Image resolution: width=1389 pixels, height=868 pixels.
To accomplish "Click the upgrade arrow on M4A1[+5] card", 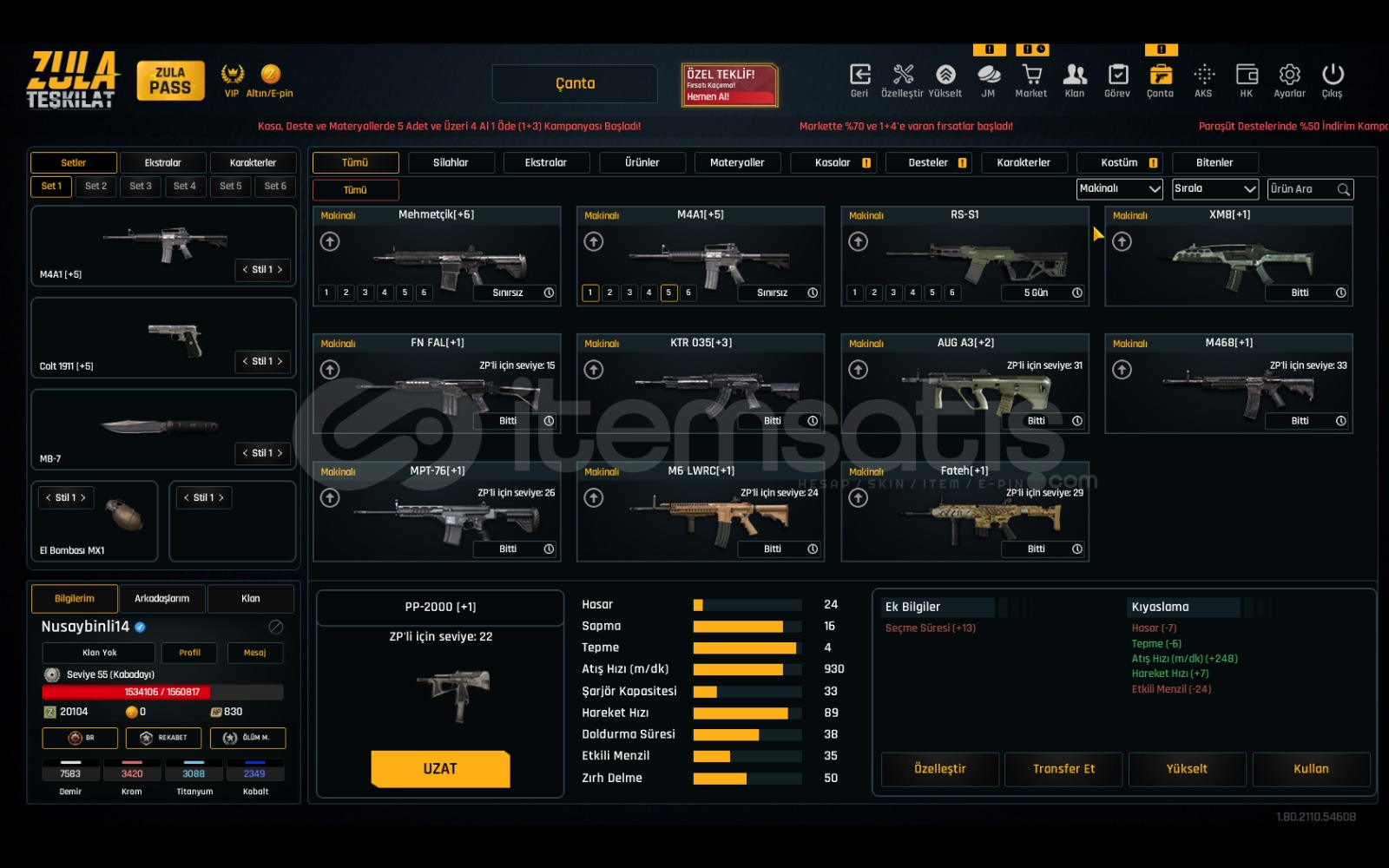I will 594,241.
